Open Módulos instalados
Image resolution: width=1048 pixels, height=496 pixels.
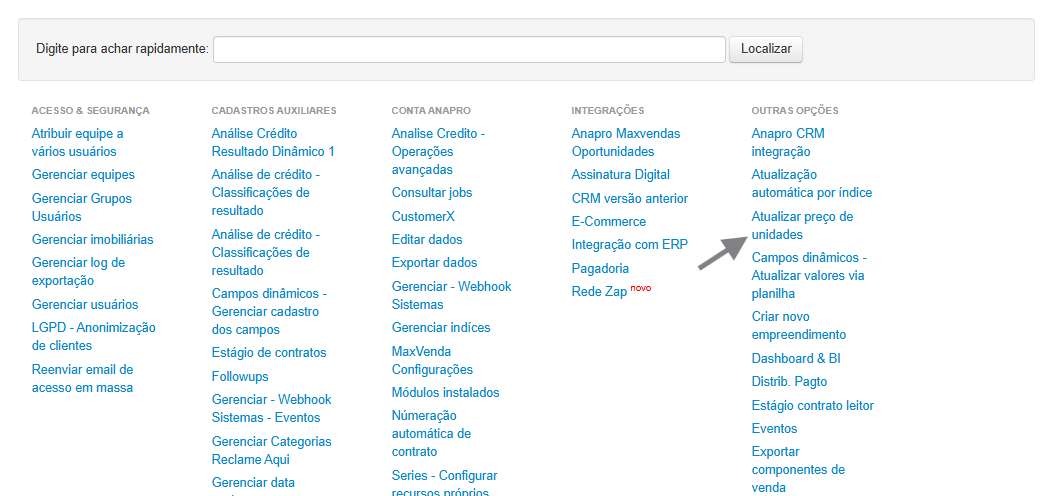[x=445, y=393]
